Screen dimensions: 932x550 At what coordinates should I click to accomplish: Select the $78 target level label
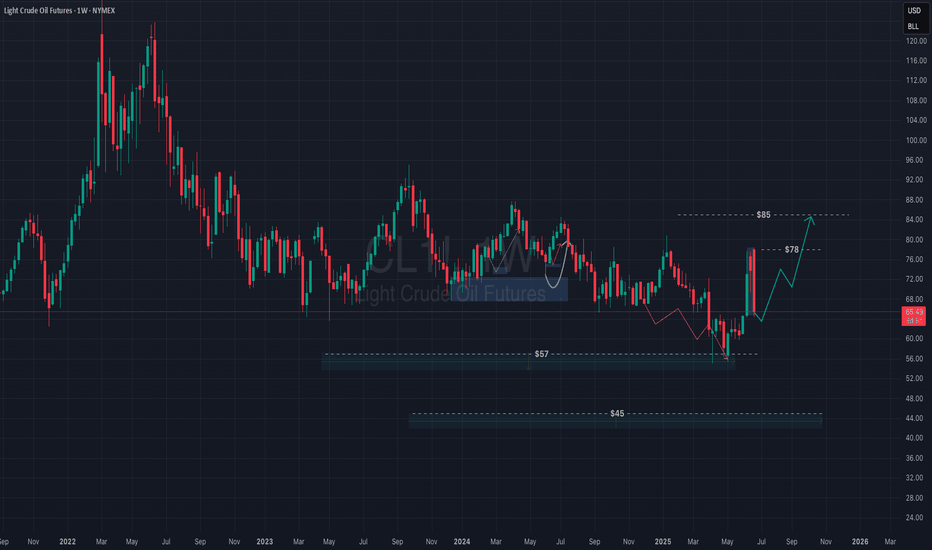click(x=792, y=250)
